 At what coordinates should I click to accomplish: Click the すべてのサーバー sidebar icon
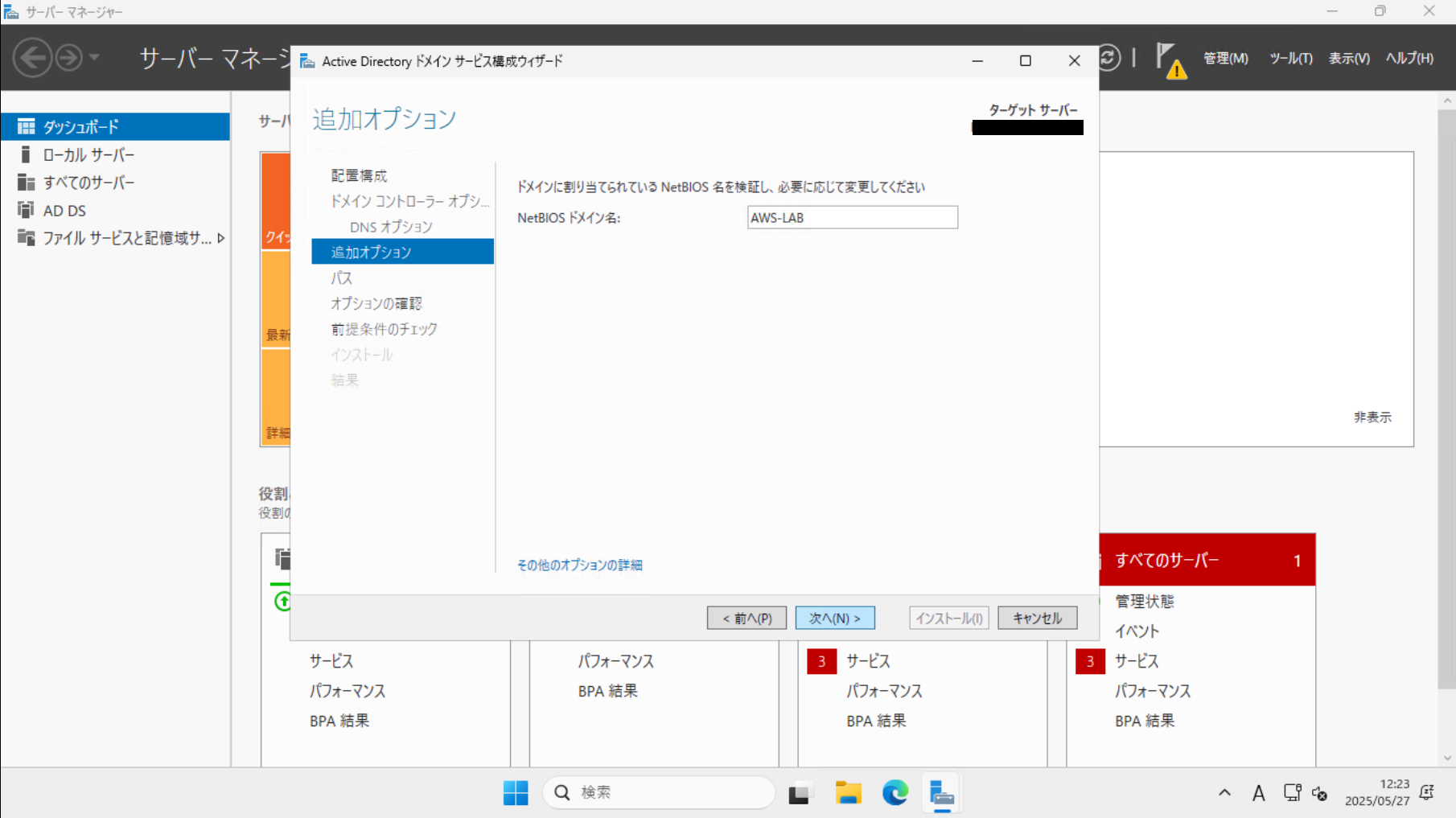(27, 183)
